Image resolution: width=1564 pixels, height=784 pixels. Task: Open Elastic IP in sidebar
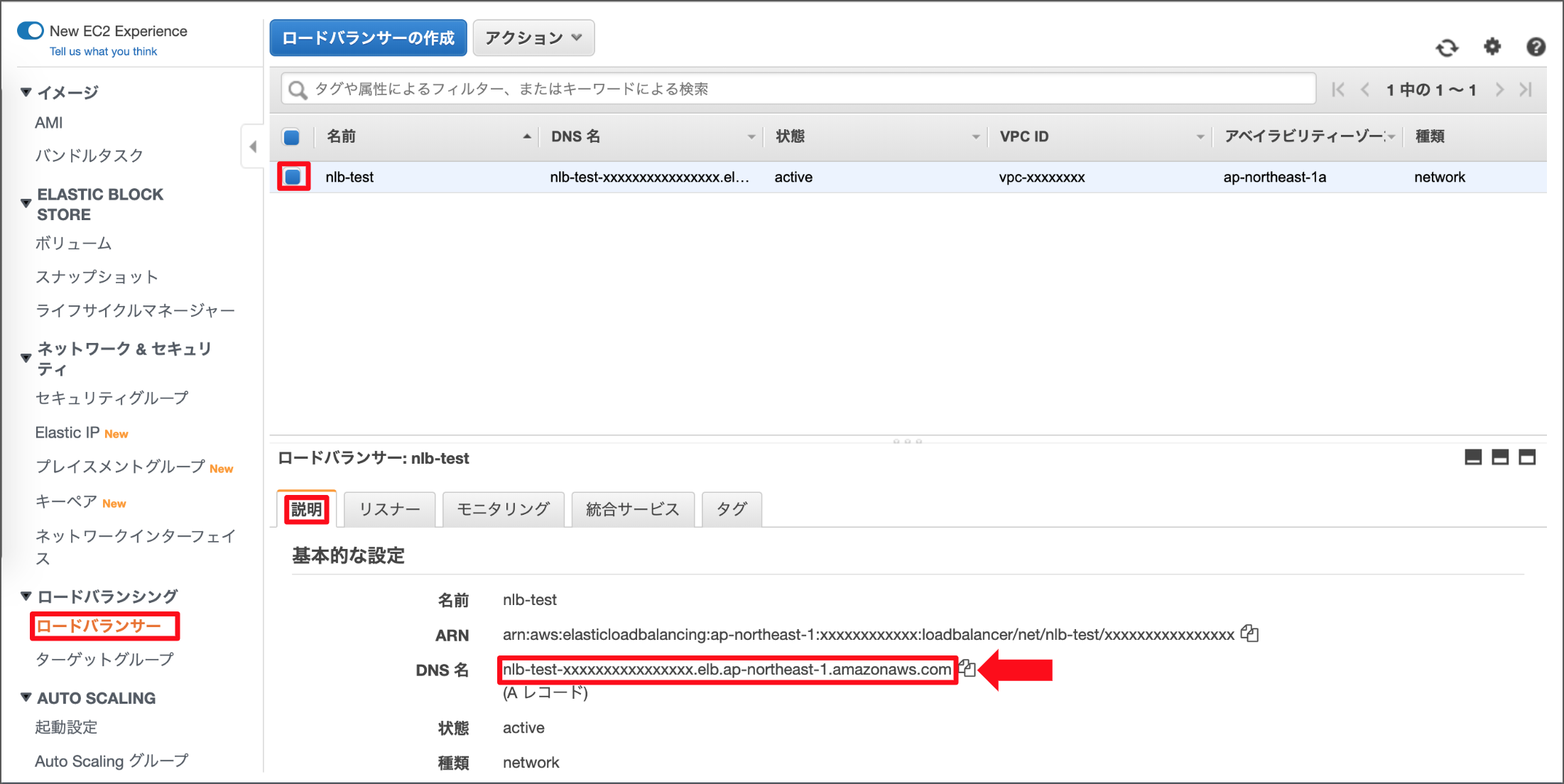[x=67, y=432]
